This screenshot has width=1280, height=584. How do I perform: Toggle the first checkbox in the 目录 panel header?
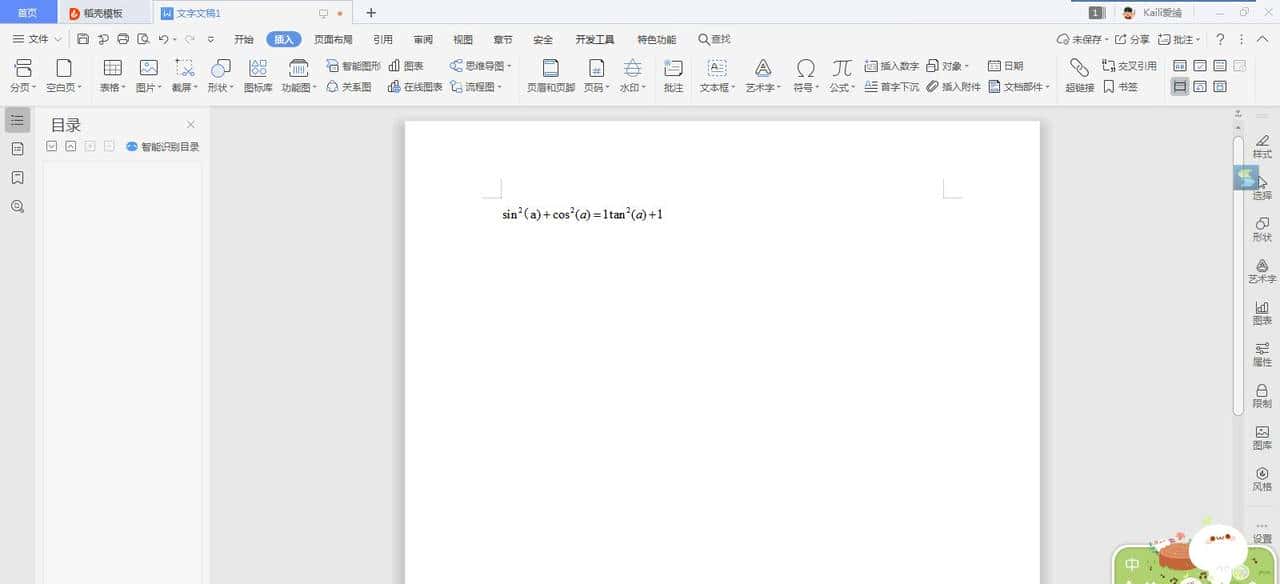pyautogui.click(x=51, y=145)
